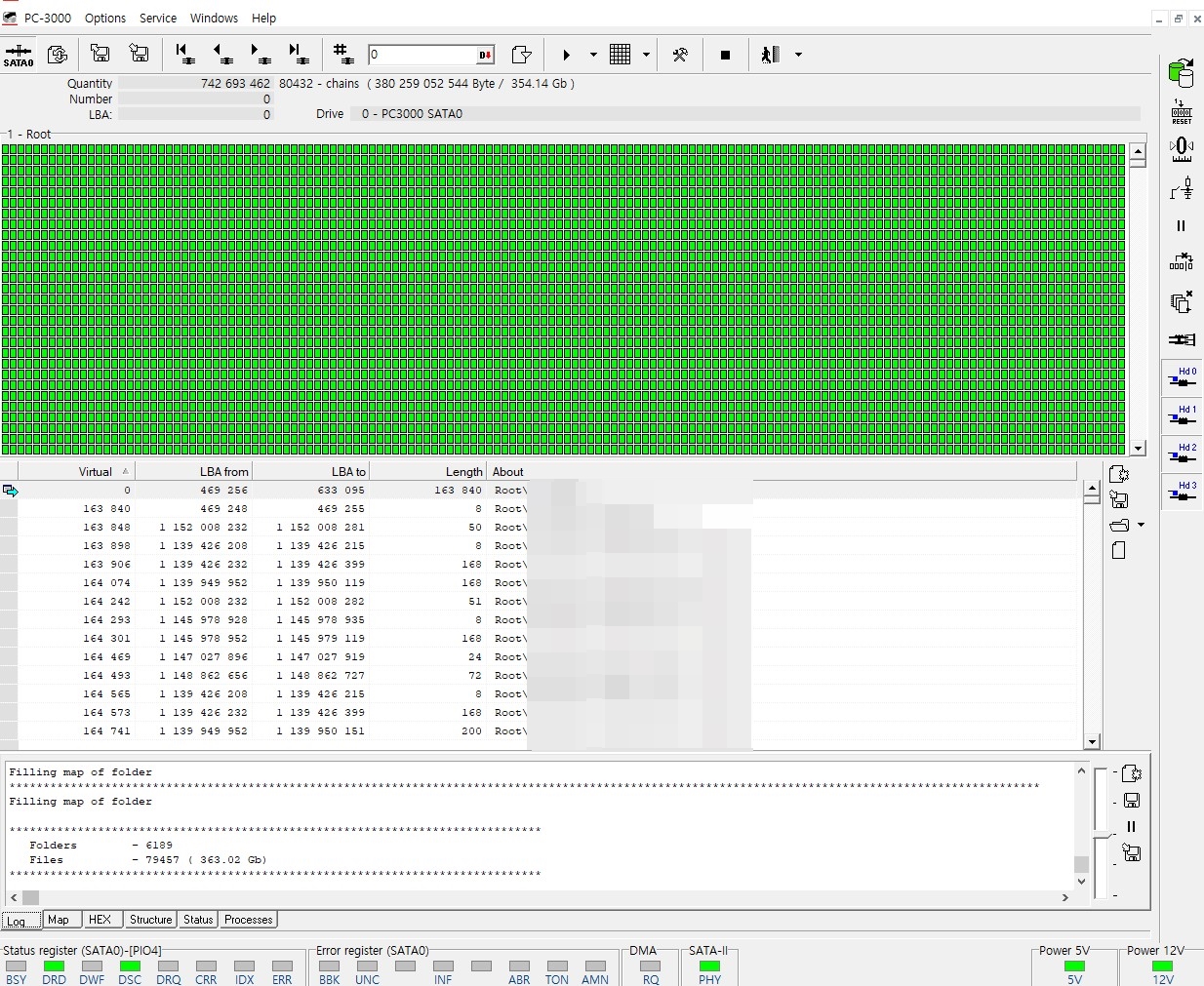Viewport: 1204px width, 986px height.
Task: Toggle head Hd 1
Action: point(1182,416)
